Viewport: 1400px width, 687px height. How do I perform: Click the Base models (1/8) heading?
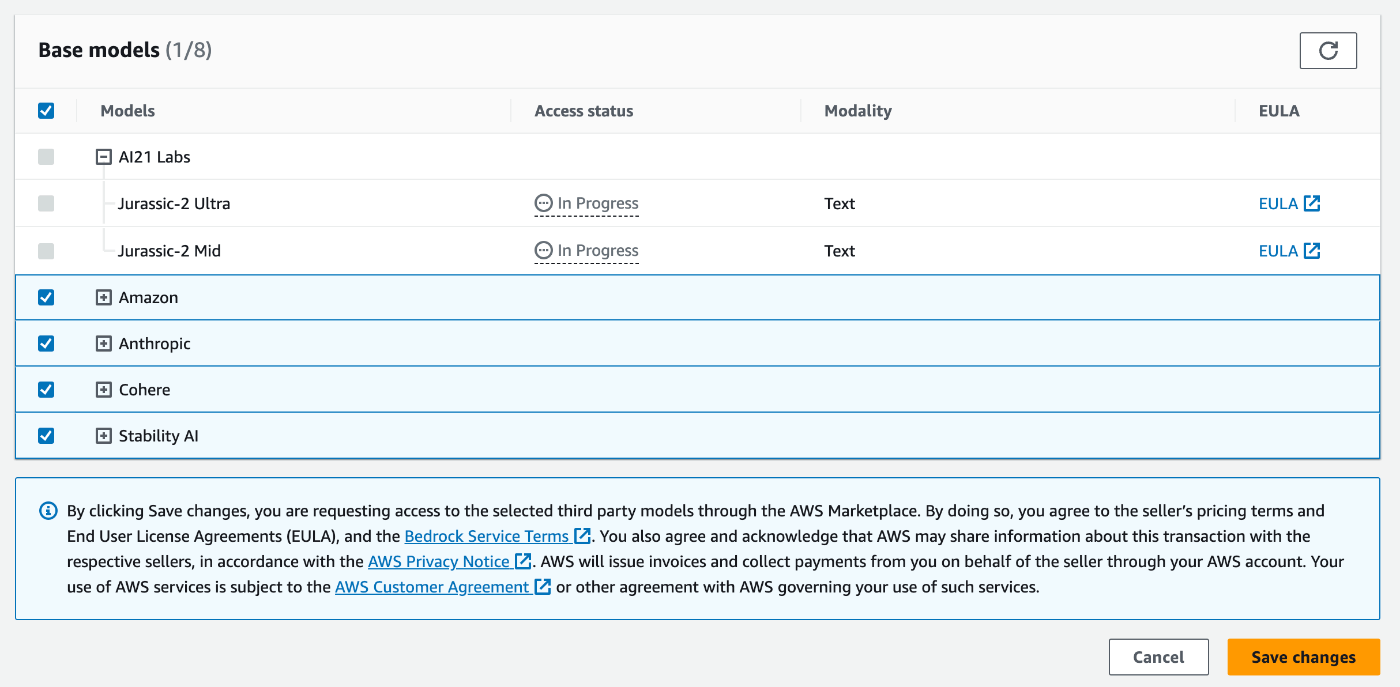click(x=125, y=50)
